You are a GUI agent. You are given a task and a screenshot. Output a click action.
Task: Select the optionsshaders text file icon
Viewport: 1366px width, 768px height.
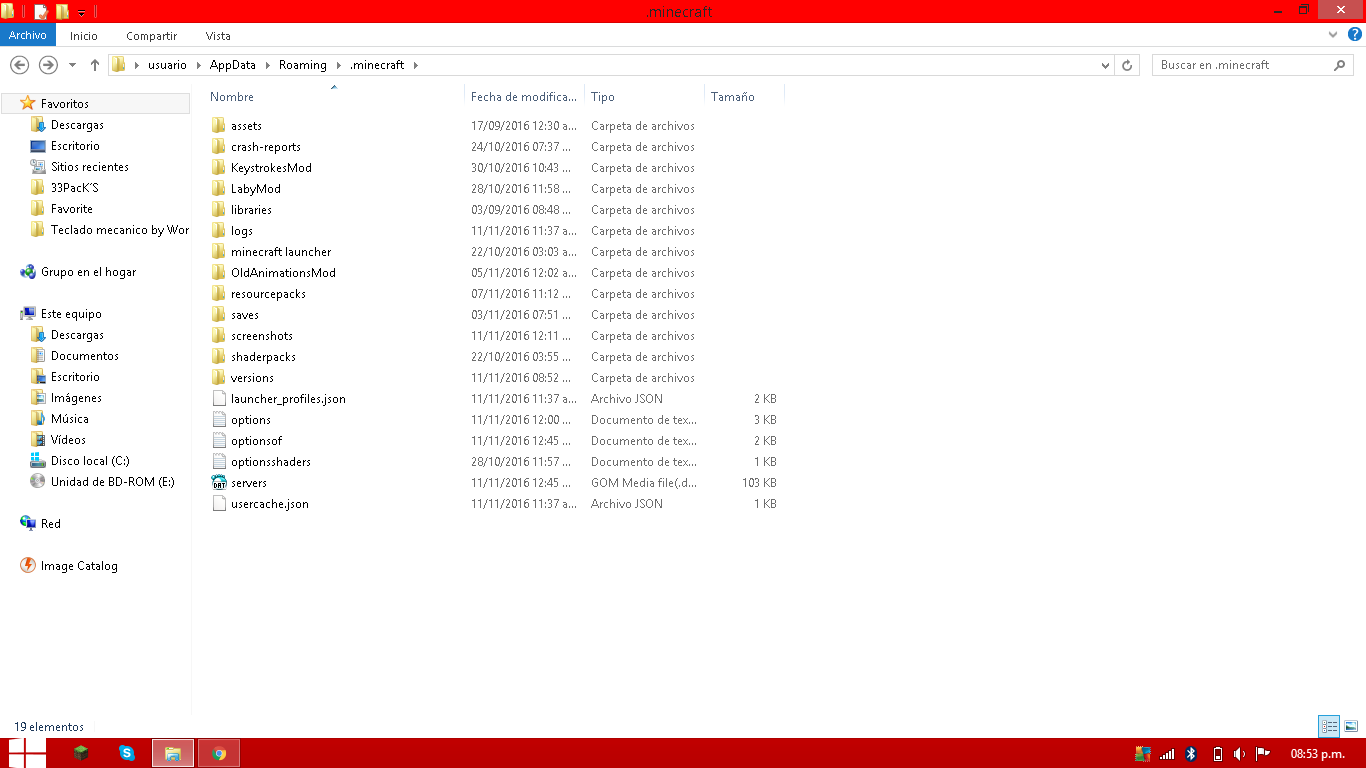point(220,462)
